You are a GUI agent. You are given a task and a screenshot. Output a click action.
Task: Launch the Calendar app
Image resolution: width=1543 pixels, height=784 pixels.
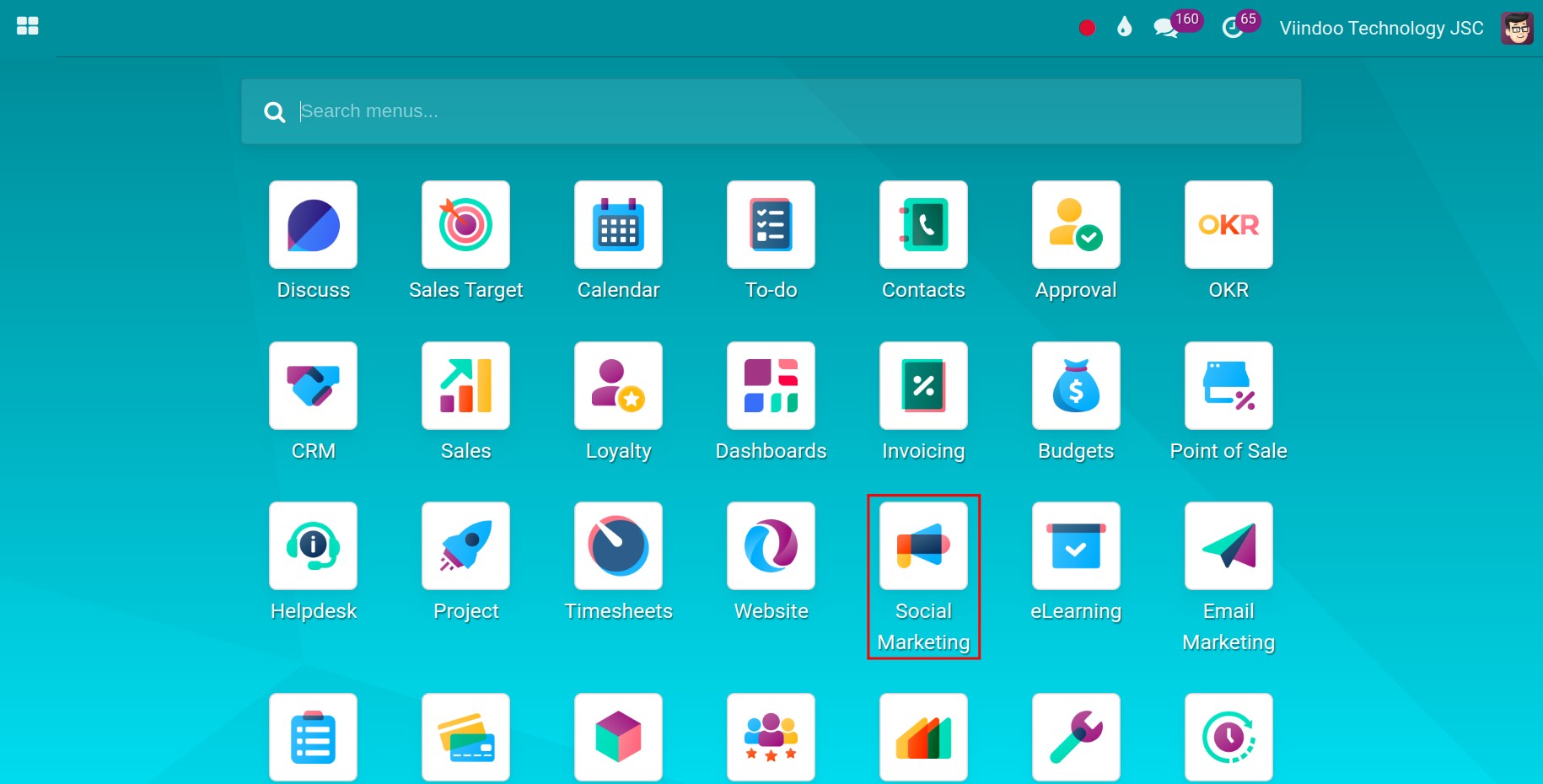[618, 225]
